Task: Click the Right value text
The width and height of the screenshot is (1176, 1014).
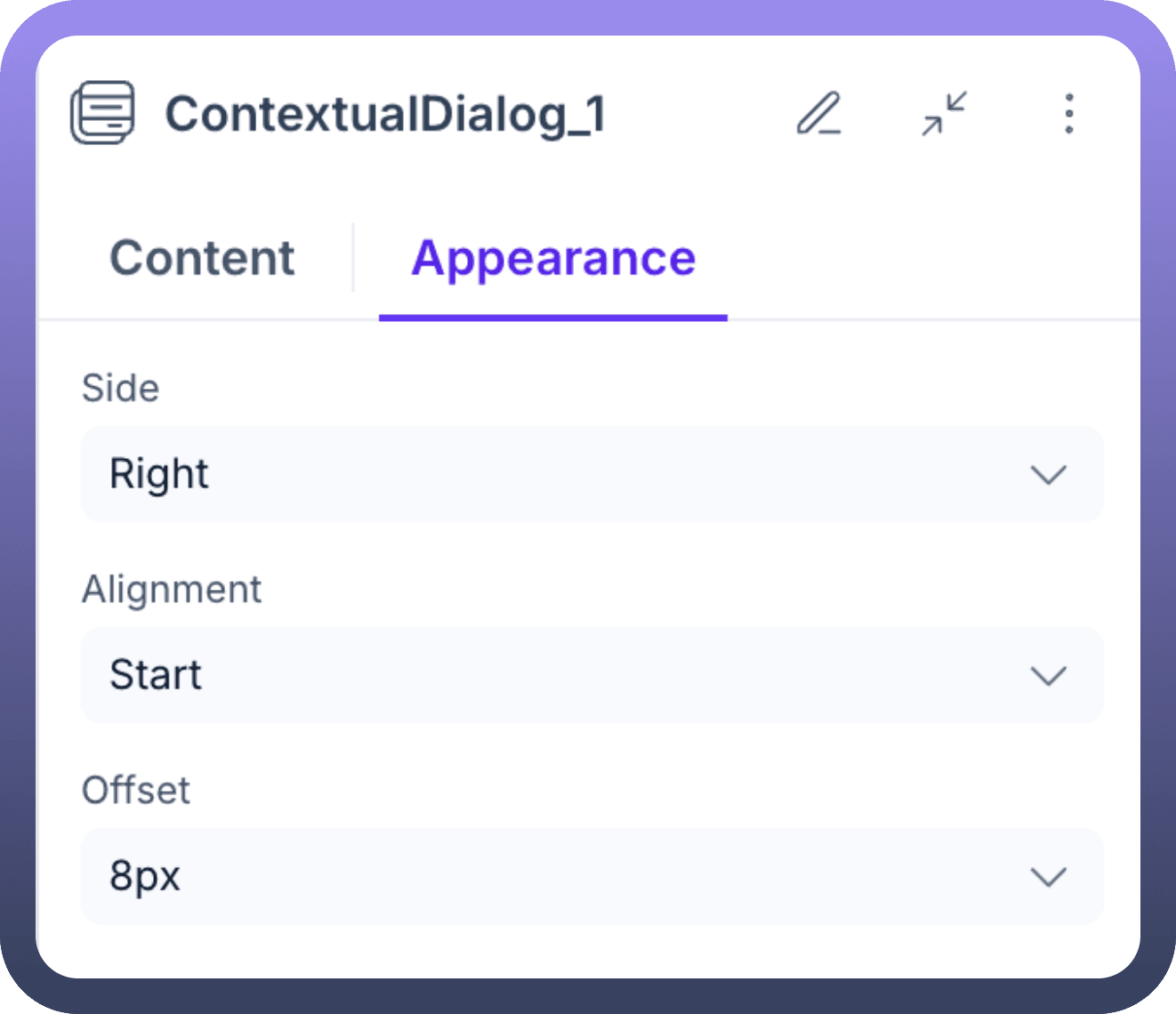Action: click(x=159, y=474)
